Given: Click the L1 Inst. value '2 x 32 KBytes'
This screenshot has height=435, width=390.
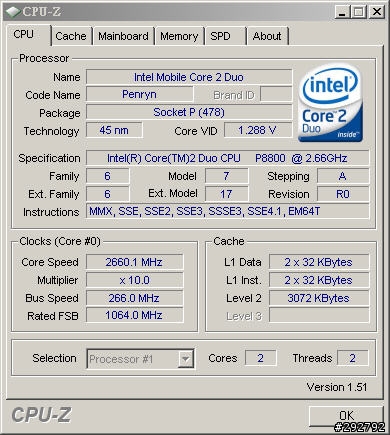Looking at the screenshot, I should (319, 280).
